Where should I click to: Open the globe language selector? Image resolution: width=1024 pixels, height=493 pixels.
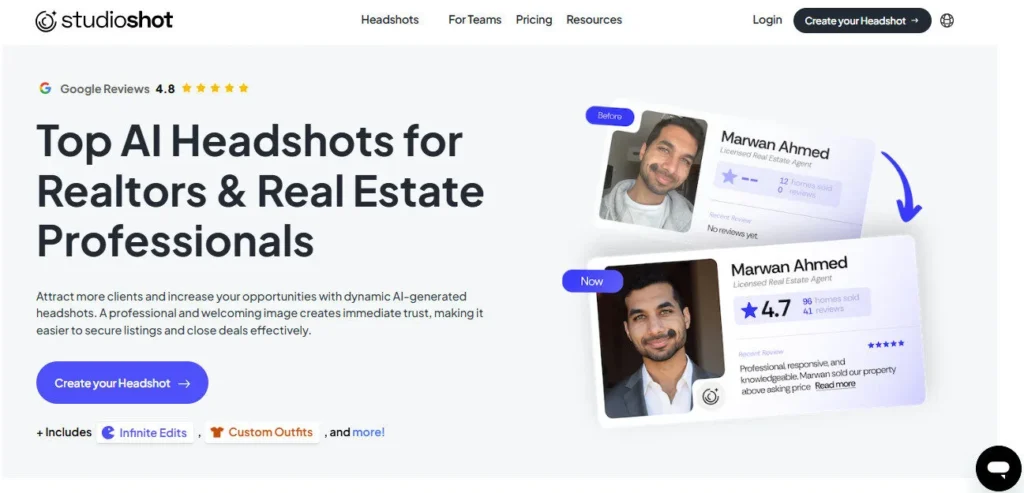[947, 20]
